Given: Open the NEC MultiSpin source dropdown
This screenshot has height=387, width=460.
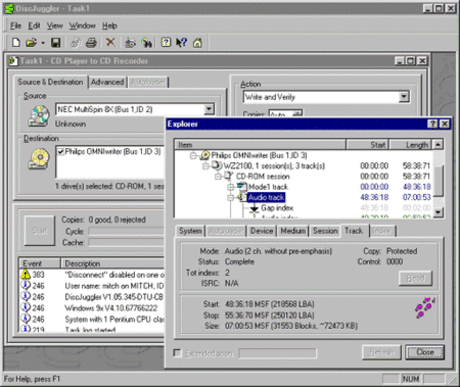Looking at the screenshot, I should click(x=209, y=109).
